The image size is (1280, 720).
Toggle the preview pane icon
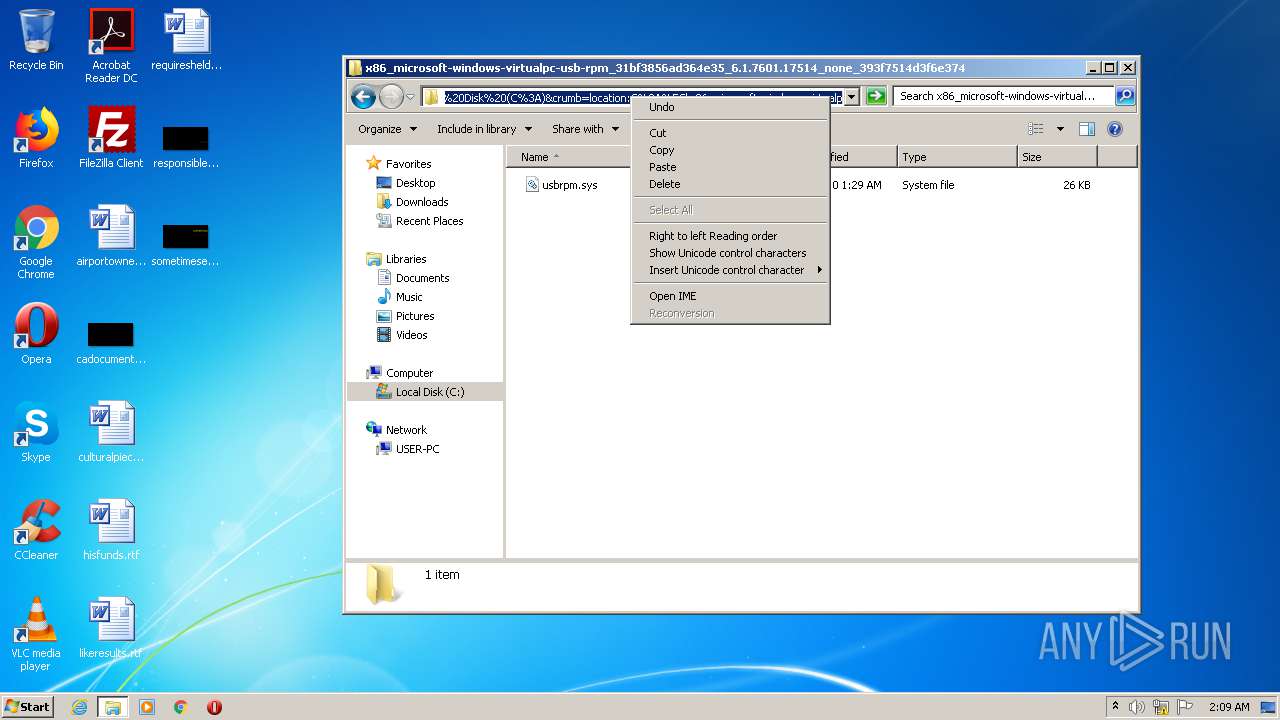click(1087, 129)
